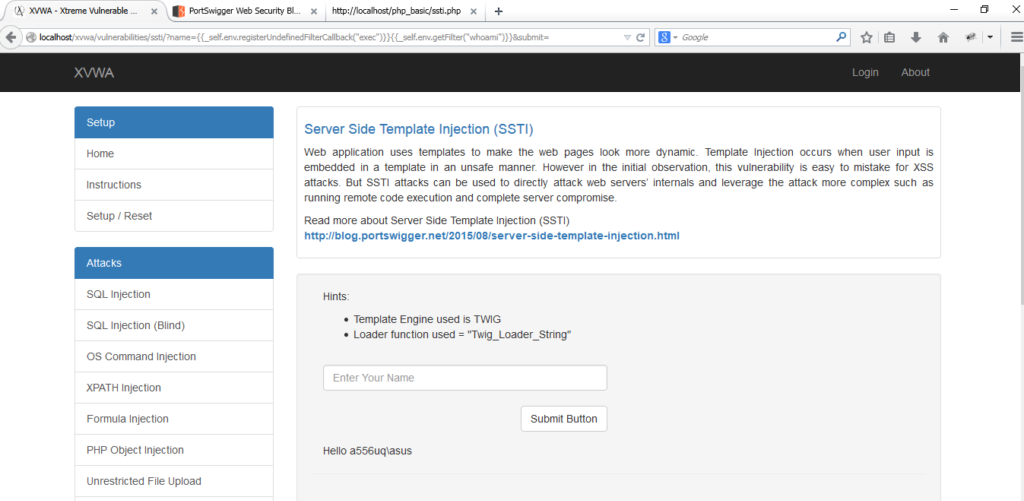
Task: Close the ssti.php browser tab
Action: [473, 11]
